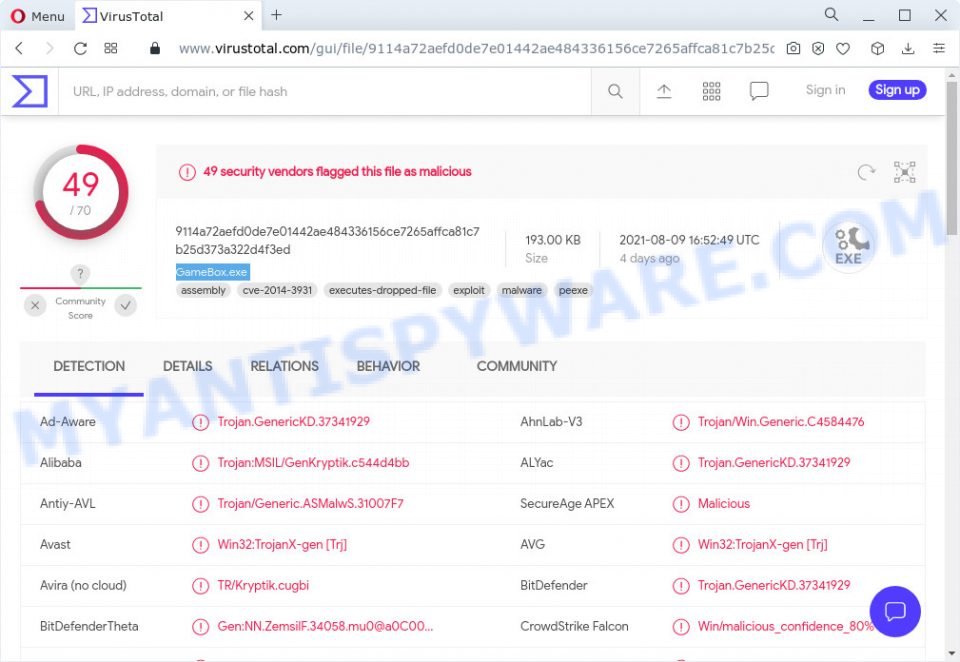Screen dimensions: 960x662
Task: Open the comments notification icon
Action: pos(759,91)
